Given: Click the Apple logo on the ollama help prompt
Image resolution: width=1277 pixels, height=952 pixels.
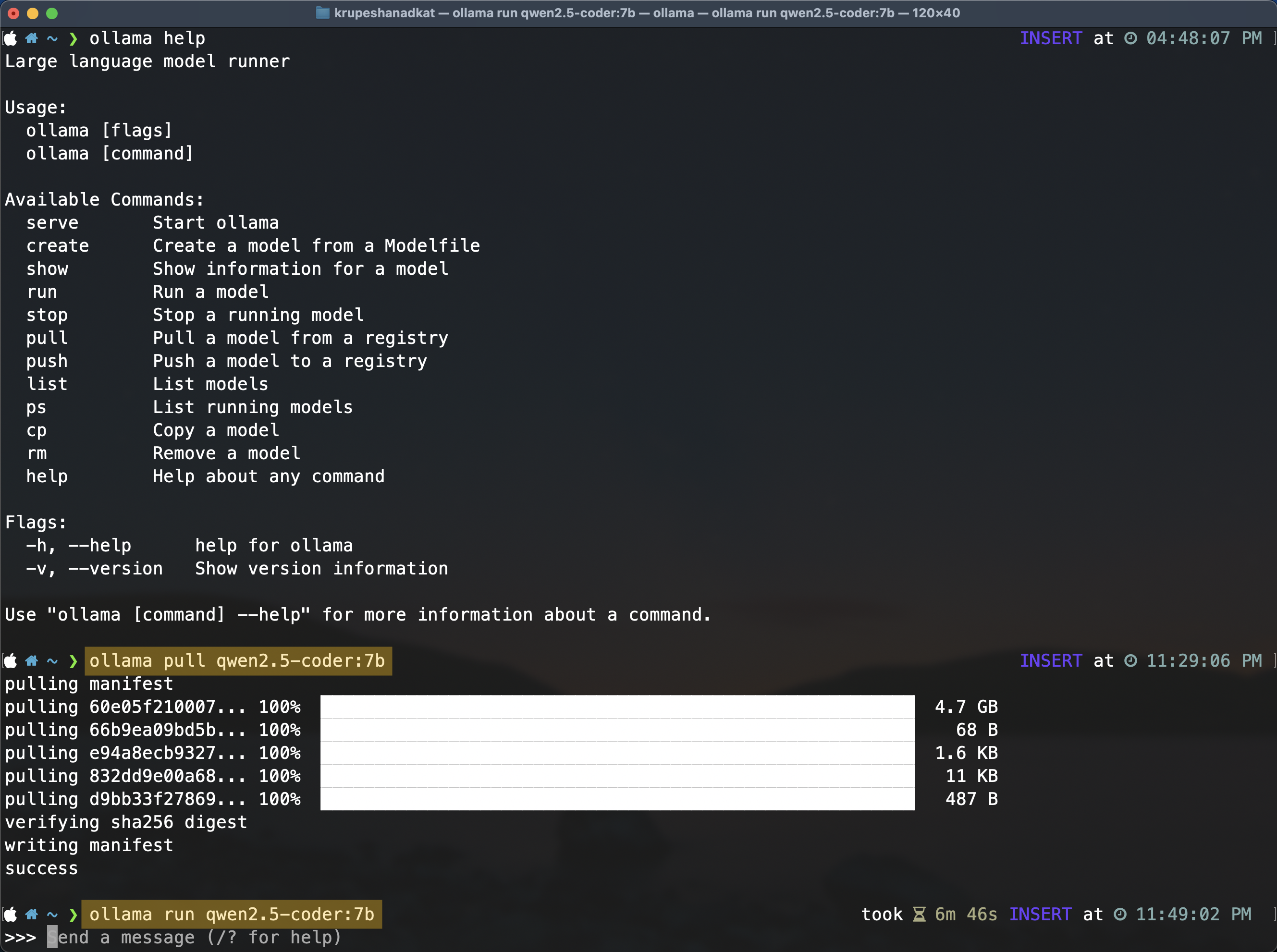Looking at the screenshot, I should (11, 38).
